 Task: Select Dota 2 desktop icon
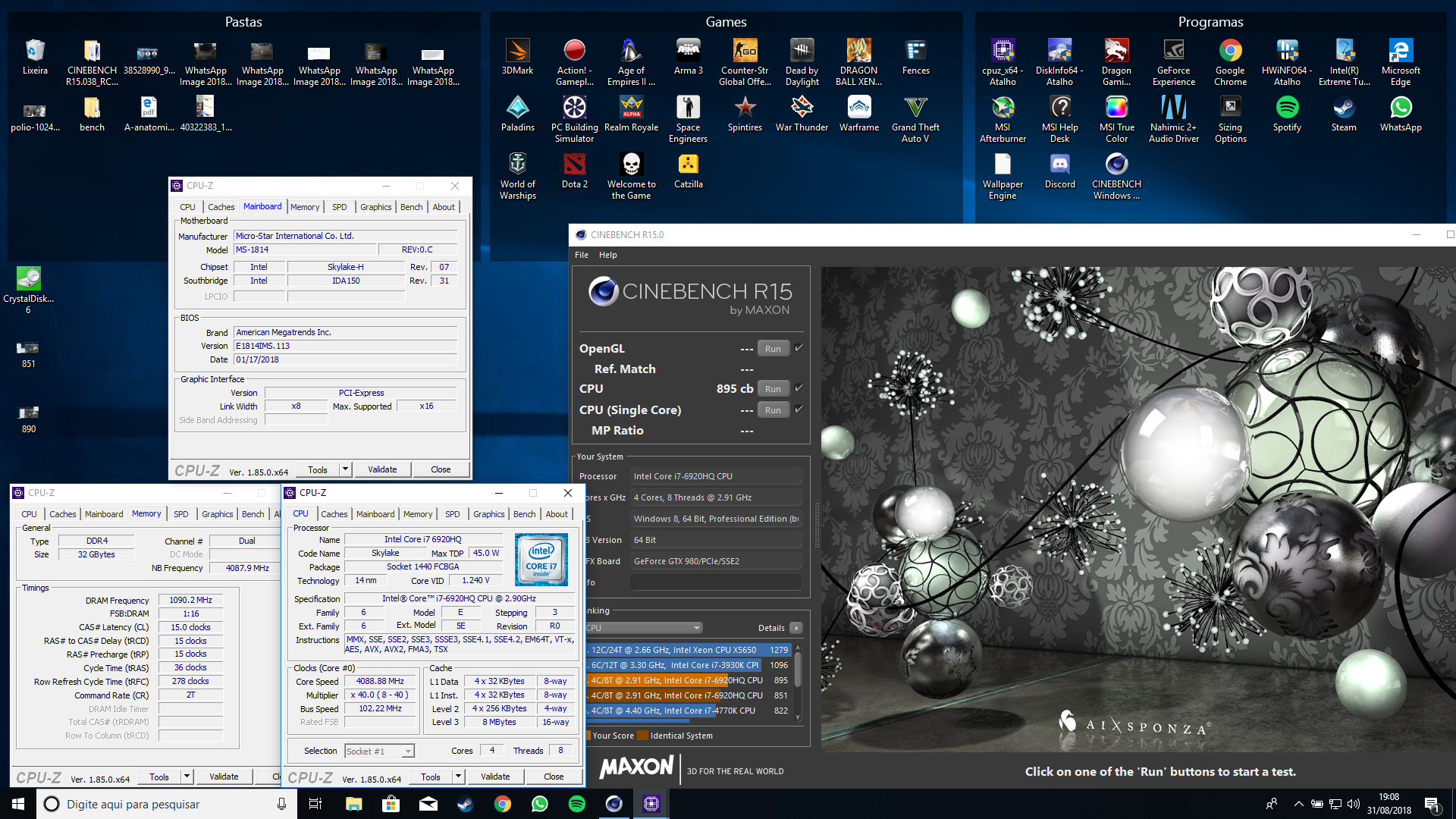[574, 171]
